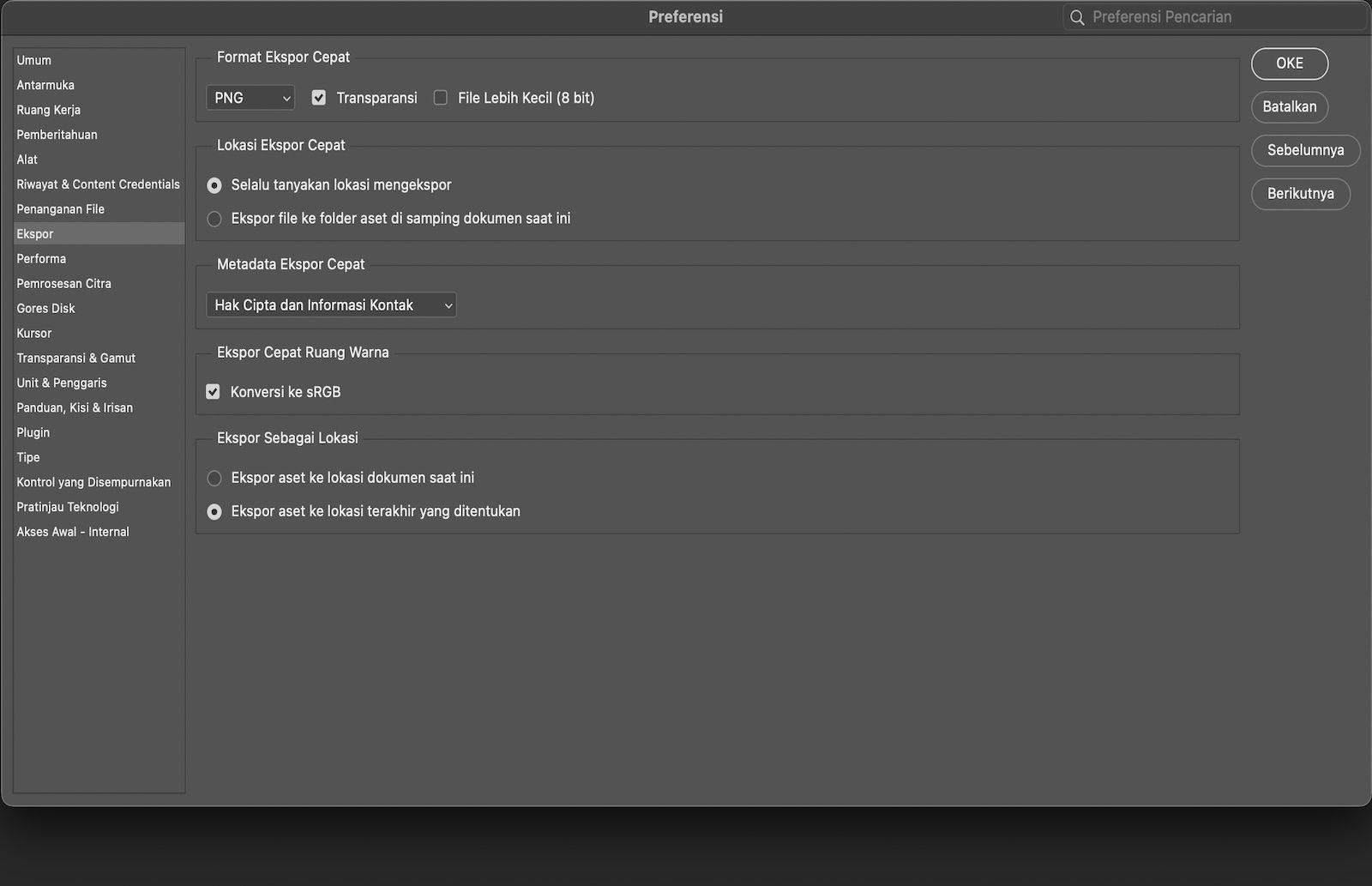Open Transparansi & Gamut settings
The image size is (1372, 886).
[x=75, y=358]
